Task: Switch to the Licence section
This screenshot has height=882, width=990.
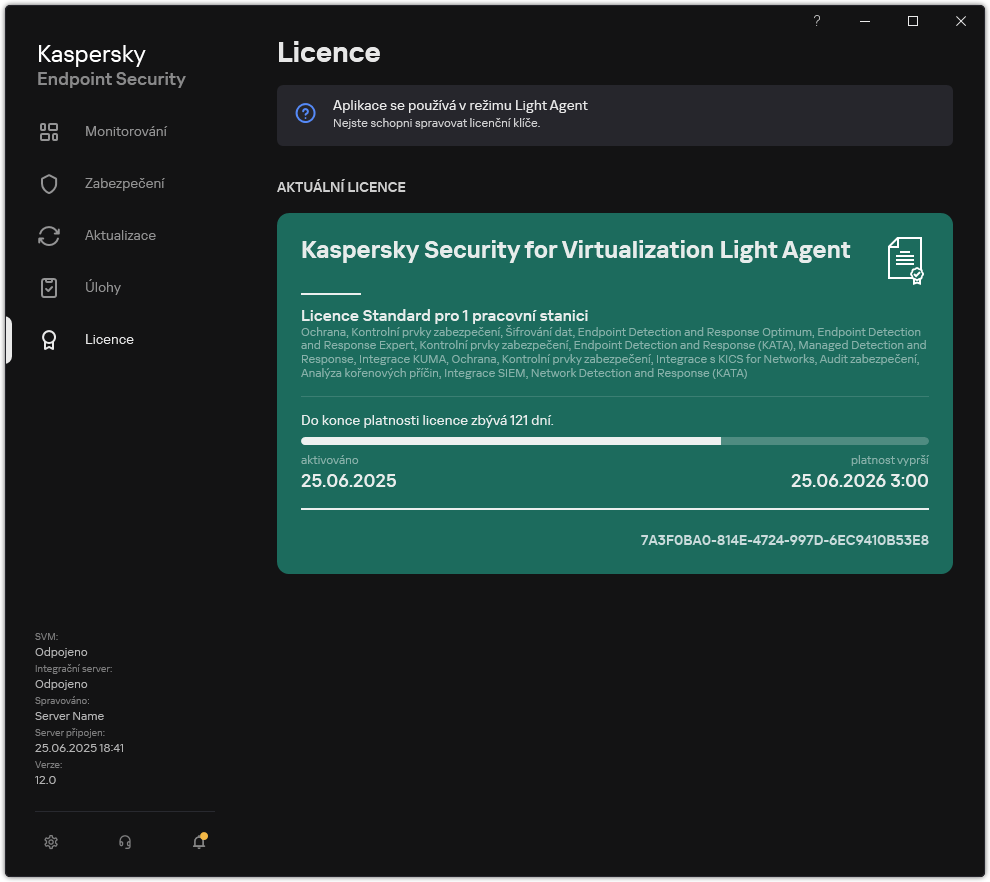Action: point(109,339)
